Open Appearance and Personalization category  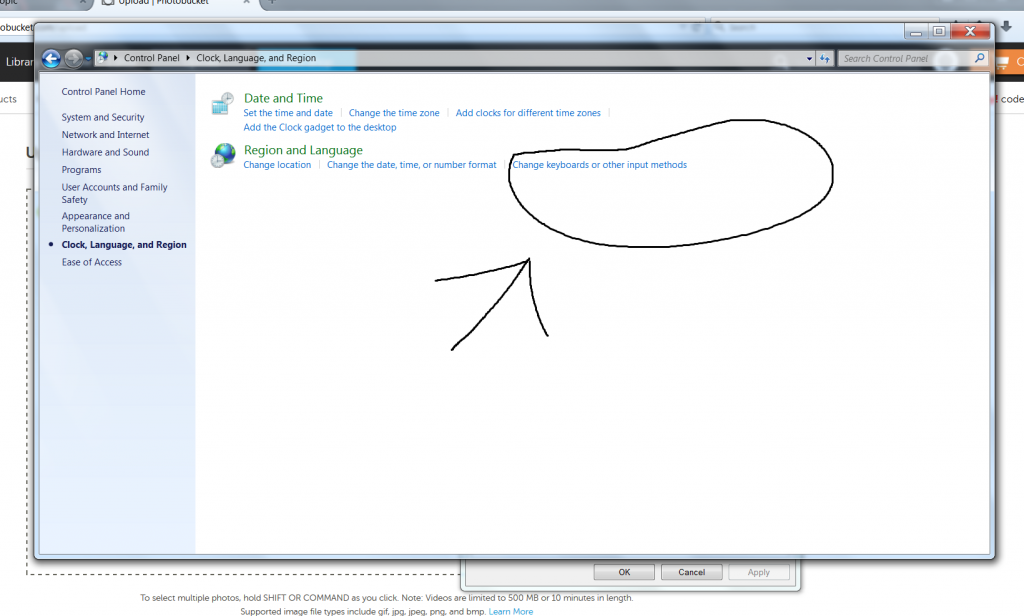[x=95, y=222]
